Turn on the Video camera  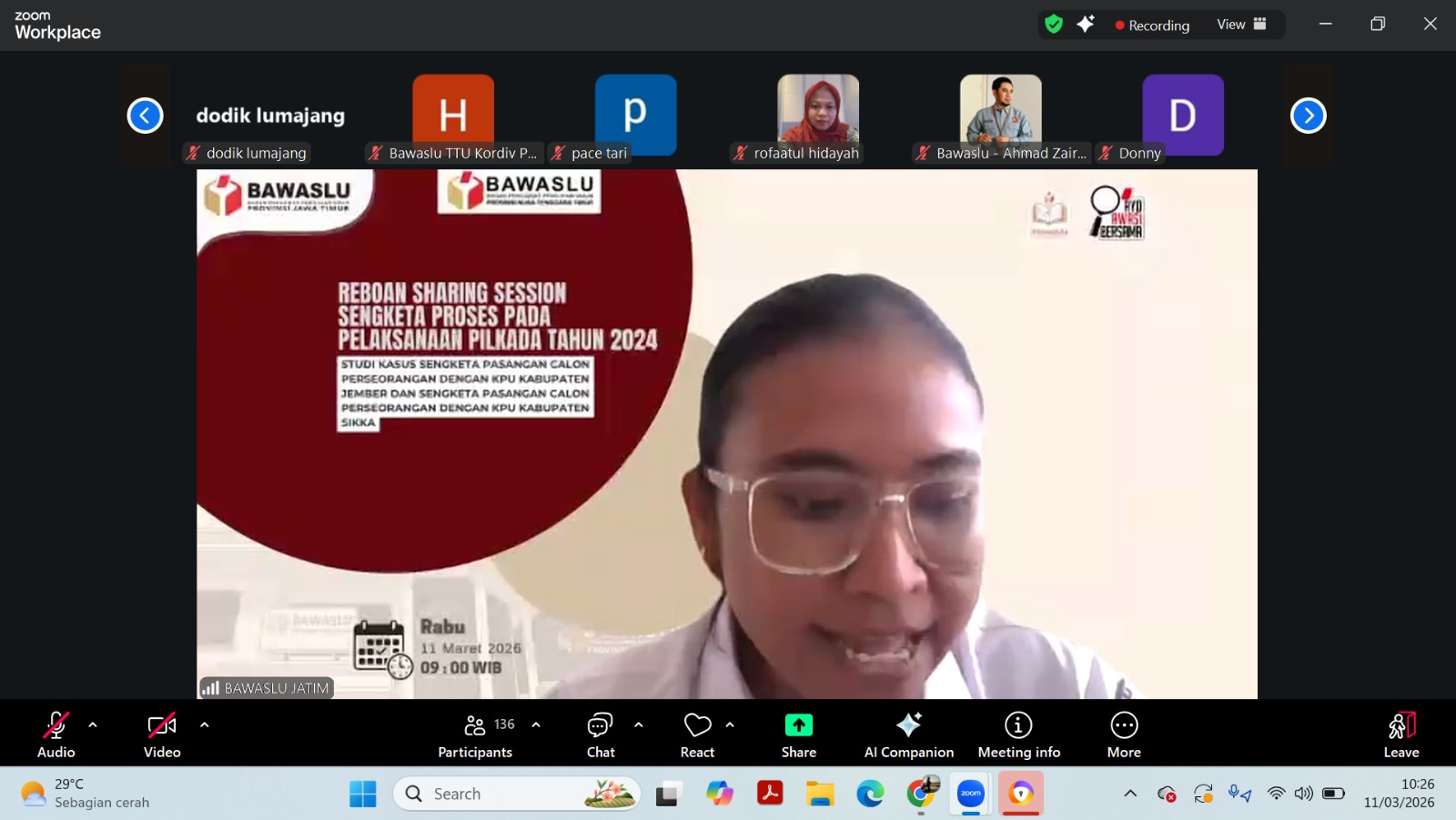(162, 734)
